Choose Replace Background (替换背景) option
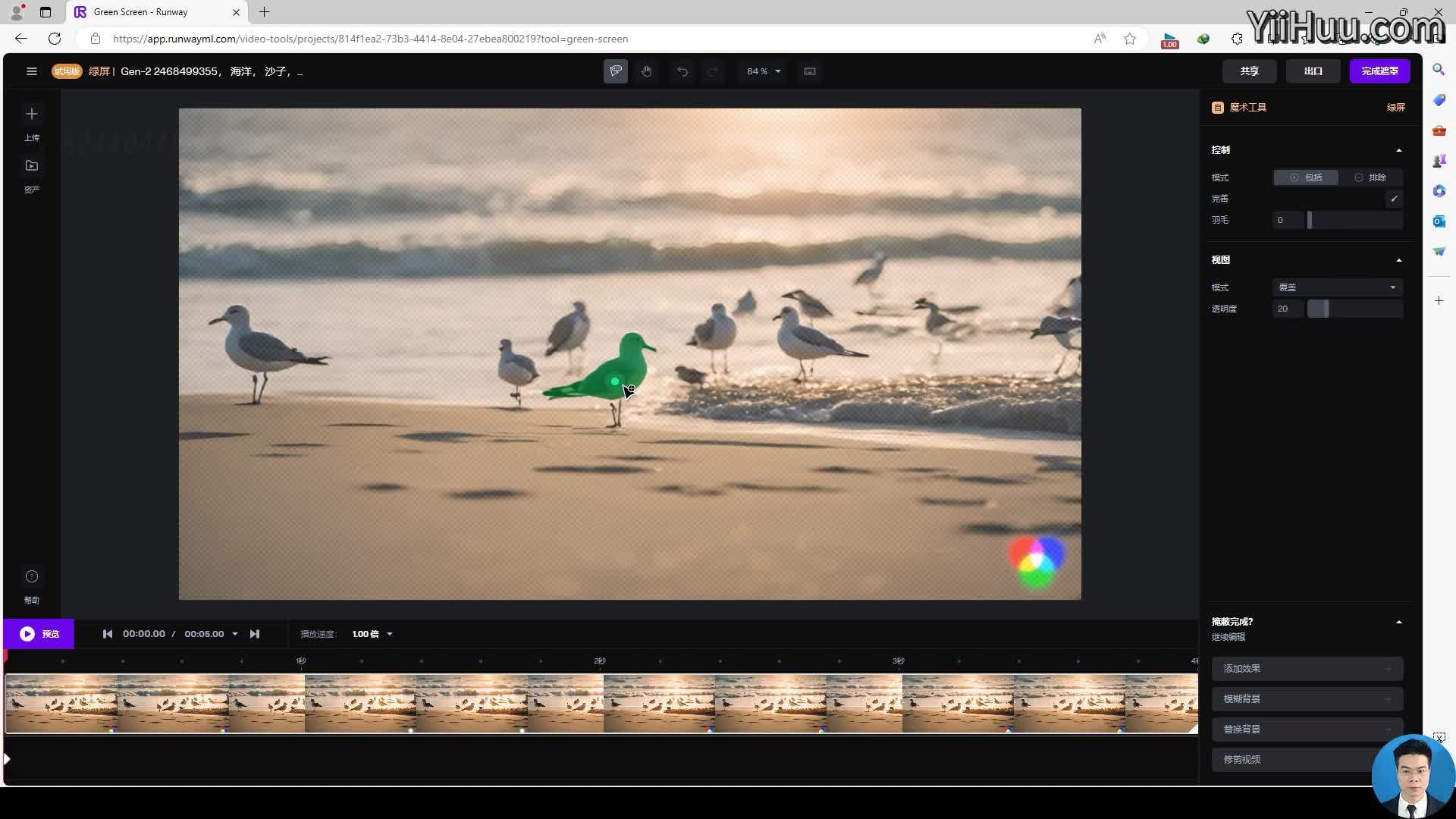 point(1307,730)
